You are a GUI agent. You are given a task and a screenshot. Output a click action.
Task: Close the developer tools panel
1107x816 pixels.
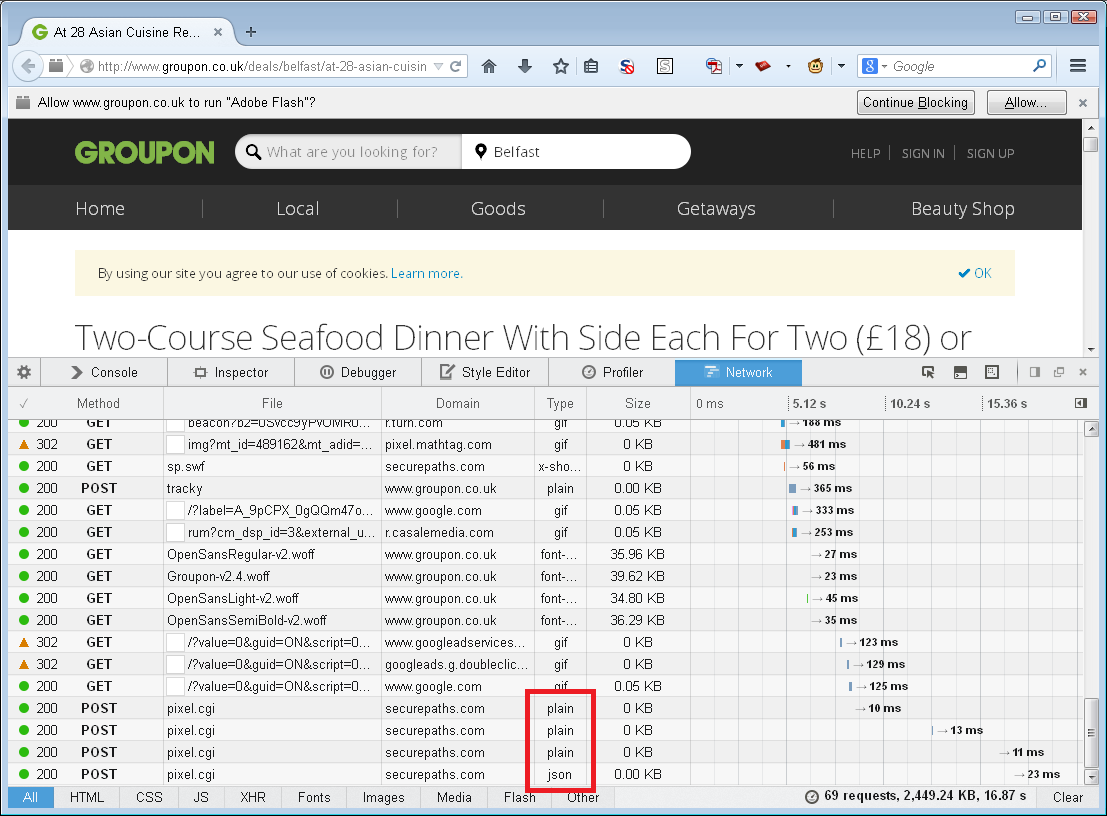click(x=1083, y=372)
